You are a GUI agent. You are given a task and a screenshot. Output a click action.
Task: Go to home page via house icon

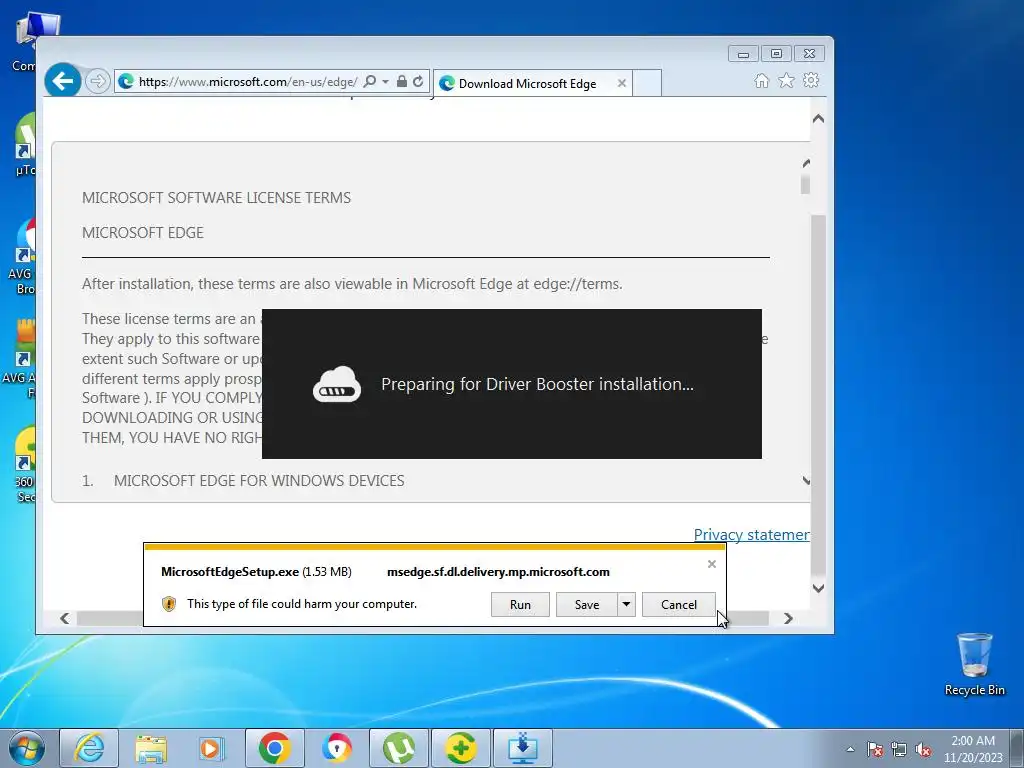(761, 80)
